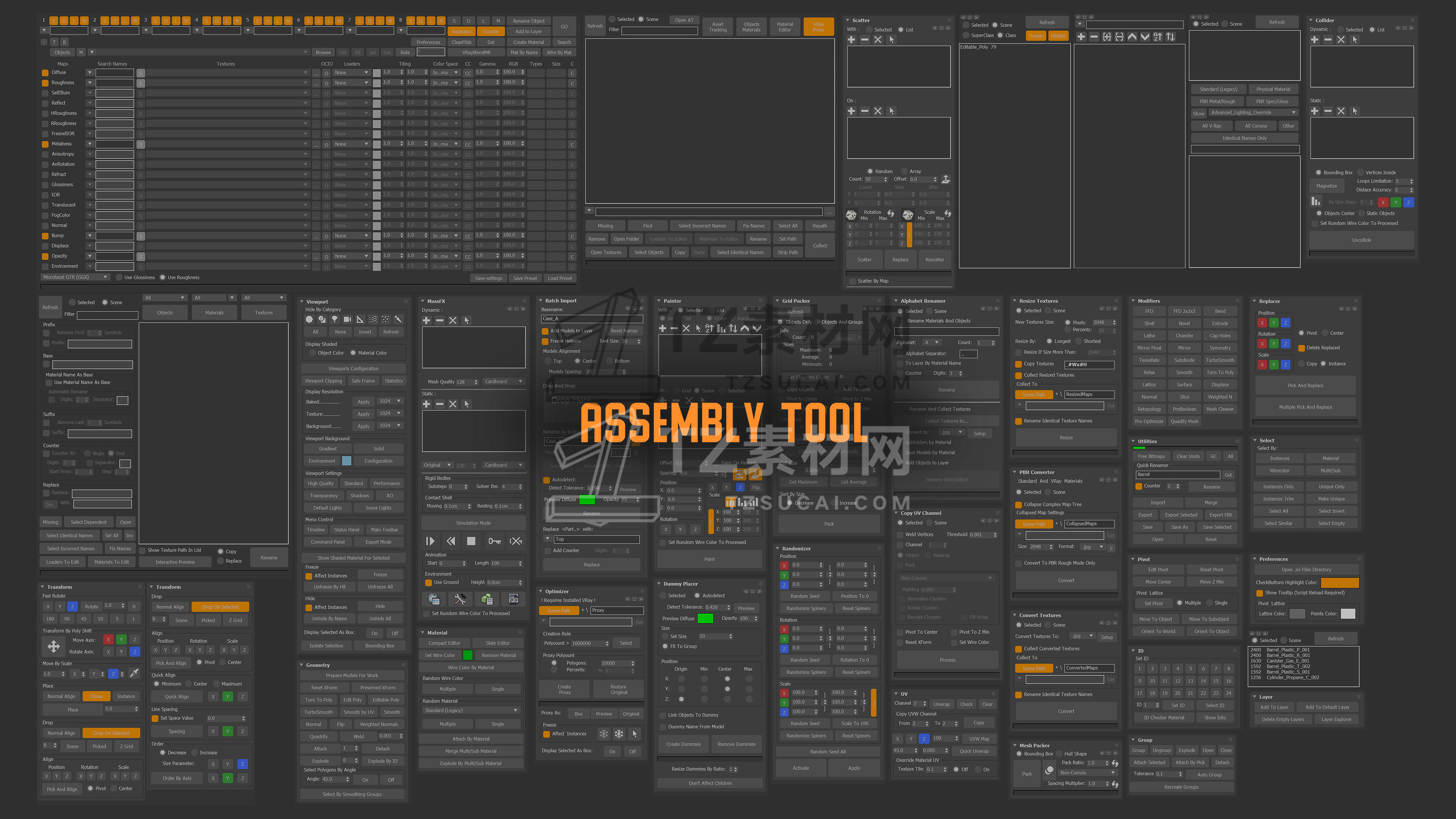Click MassFX bake keys key icon
The width and height of the screenshot is (1456, 819).
click(x=494, y=541)
